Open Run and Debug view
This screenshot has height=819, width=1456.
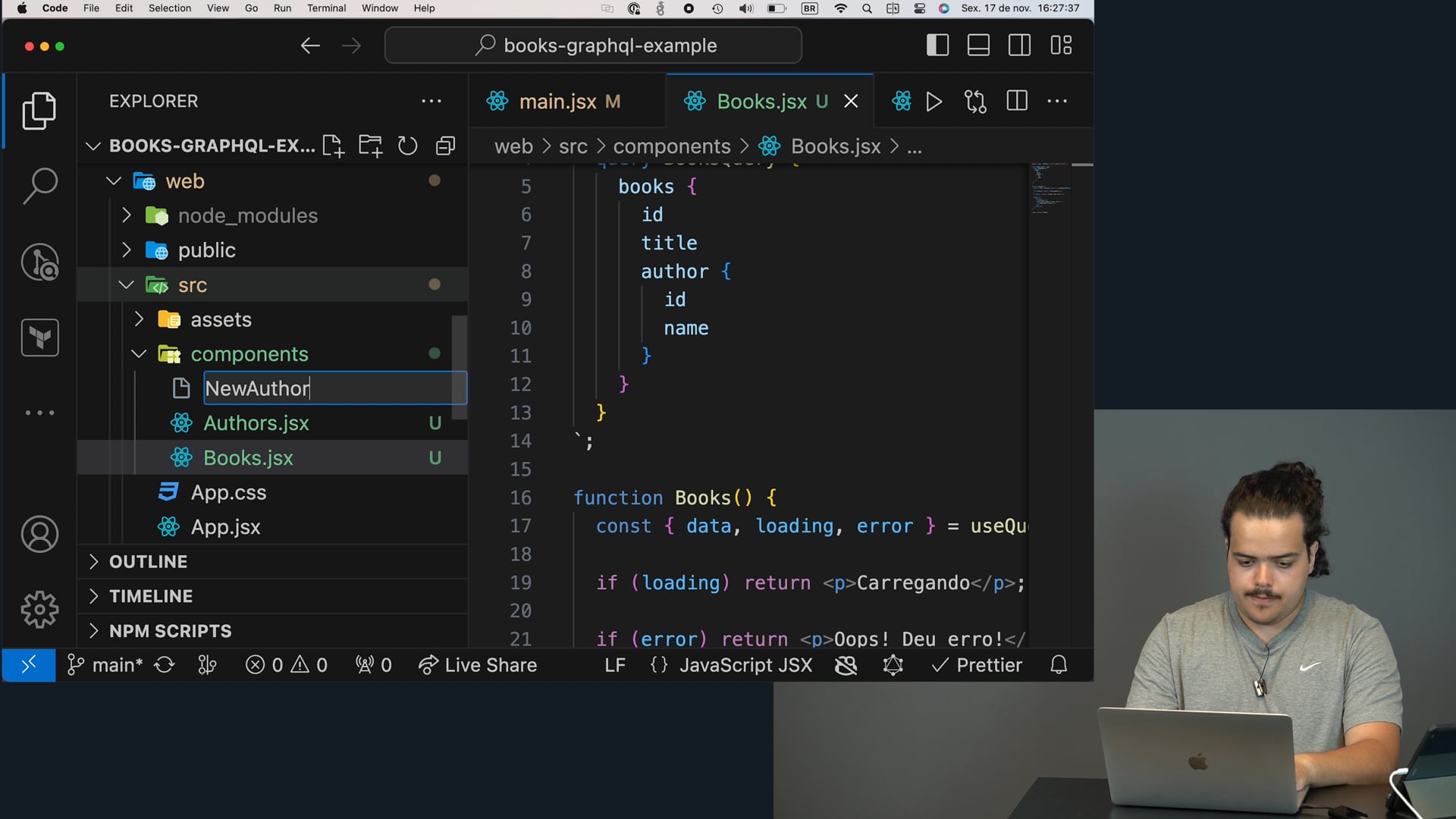coord(39,262)
